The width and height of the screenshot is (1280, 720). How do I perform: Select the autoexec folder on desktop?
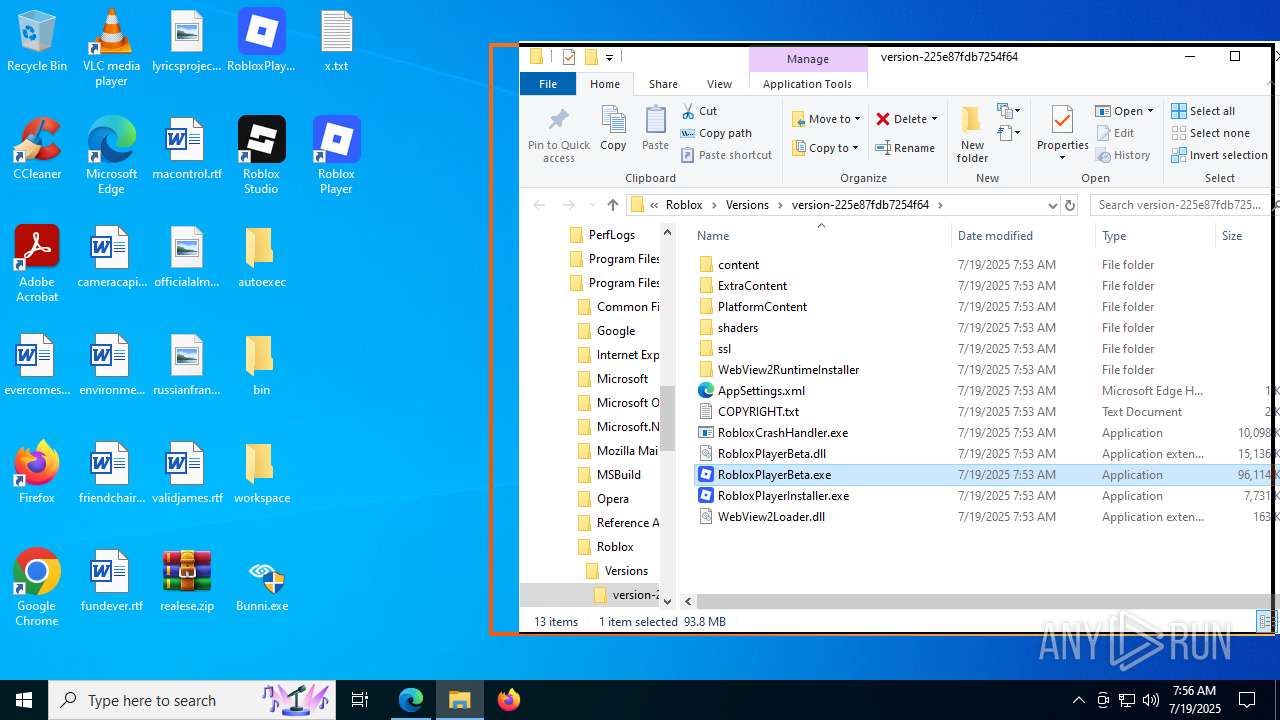[x=262, y=256]
